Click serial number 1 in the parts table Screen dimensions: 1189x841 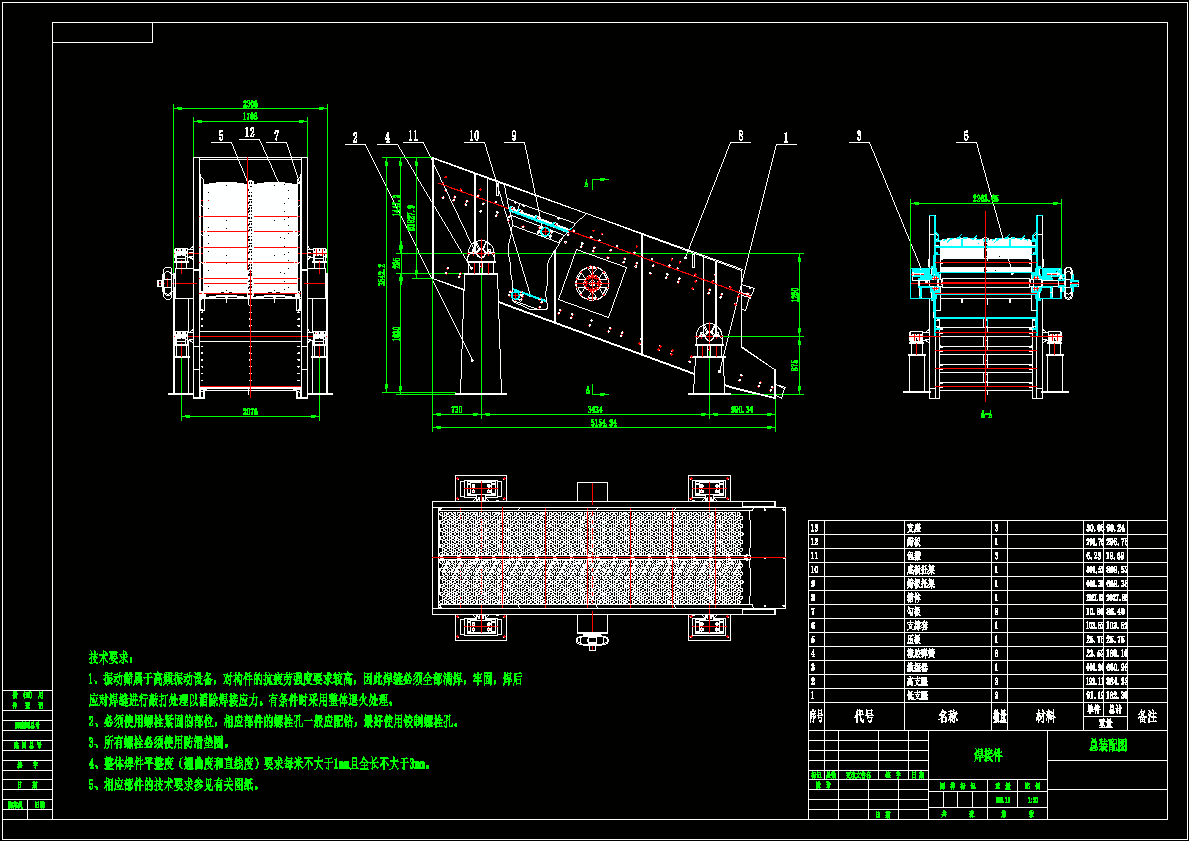pos(813,695)
